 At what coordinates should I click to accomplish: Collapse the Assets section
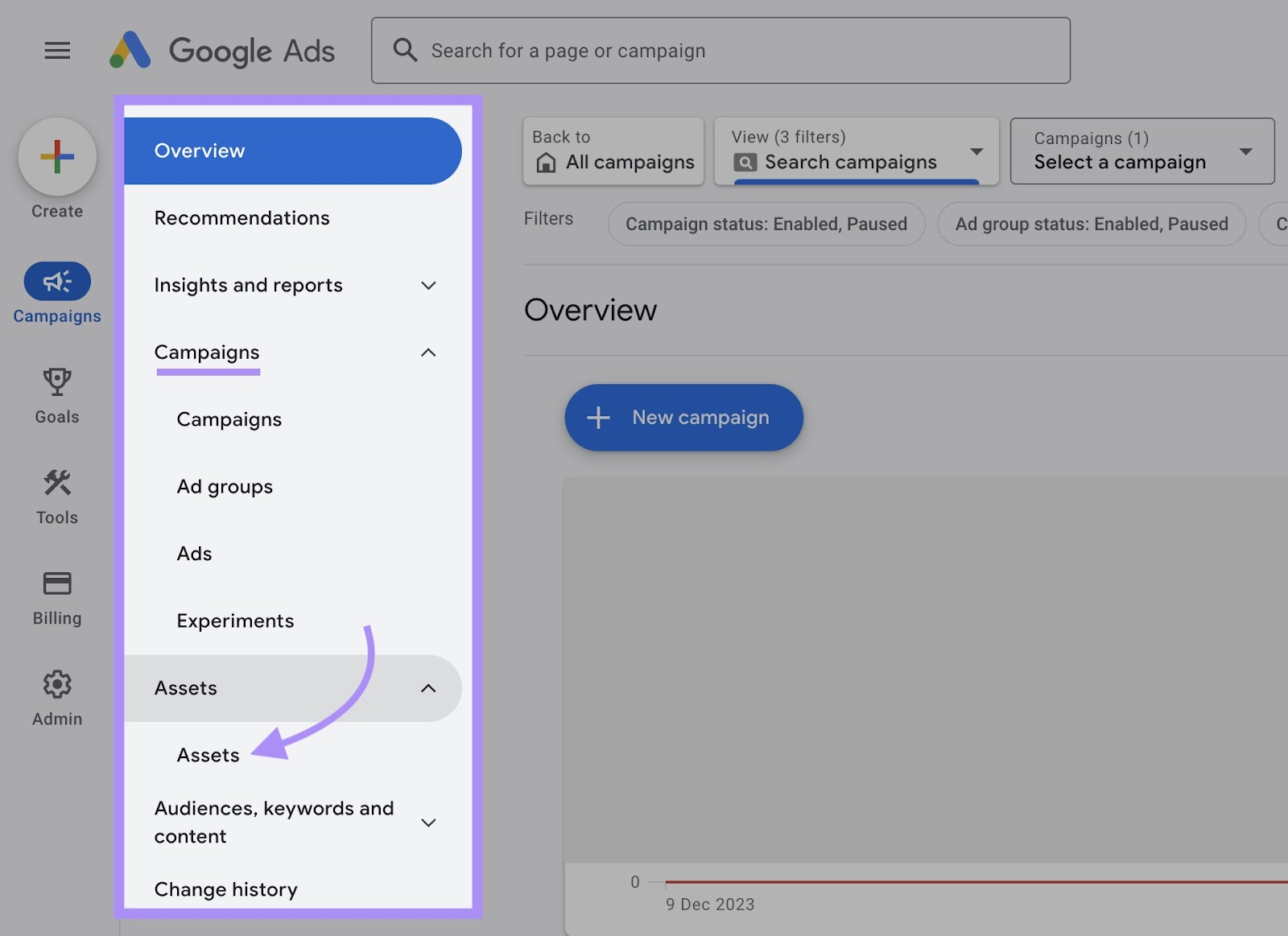[429, 688]
